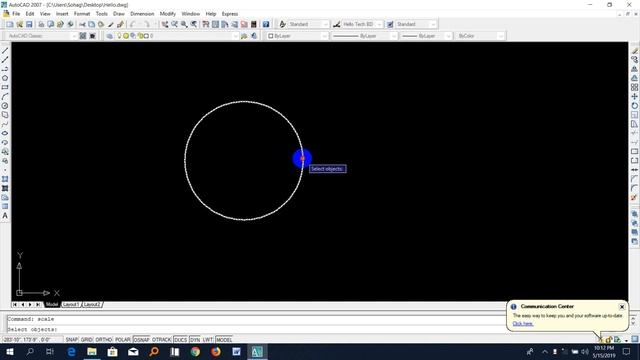Select the Move tool in Modify toolbar

pos(634,97)
